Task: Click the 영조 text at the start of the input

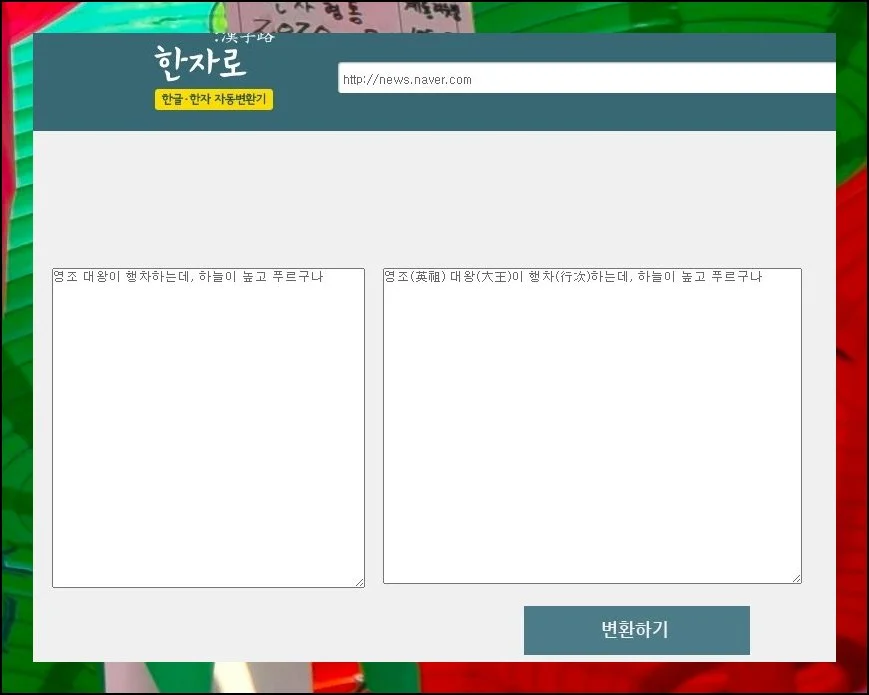Action: tap(66, 277)
